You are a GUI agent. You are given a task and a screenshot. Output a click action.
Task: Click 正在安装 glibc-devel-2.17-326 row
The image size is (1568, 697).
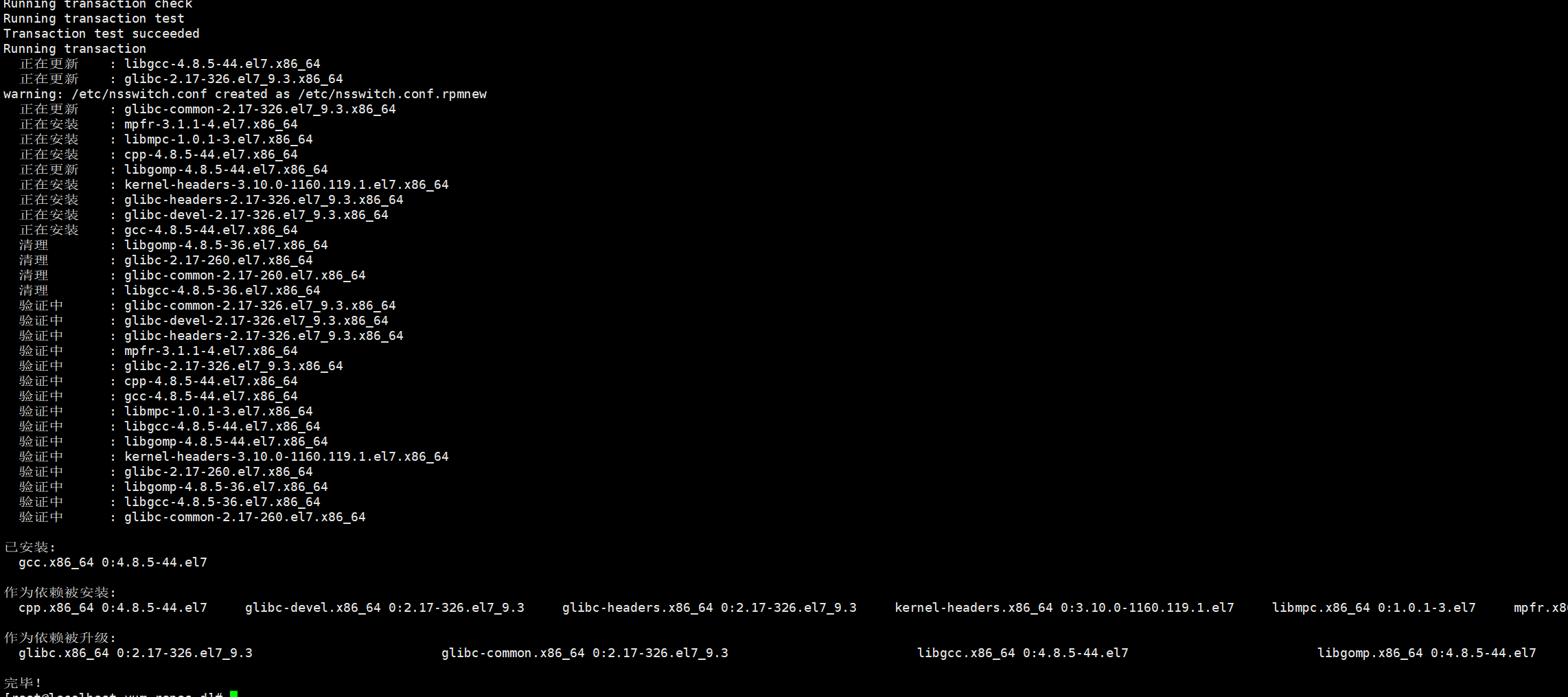coord(204,215)
